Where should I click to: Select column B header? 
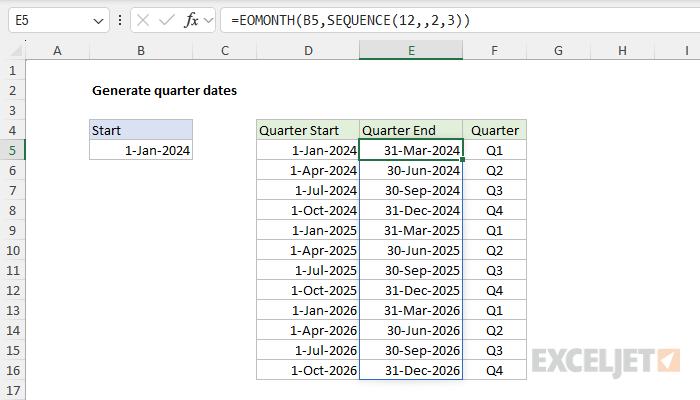tap(141, 50)
